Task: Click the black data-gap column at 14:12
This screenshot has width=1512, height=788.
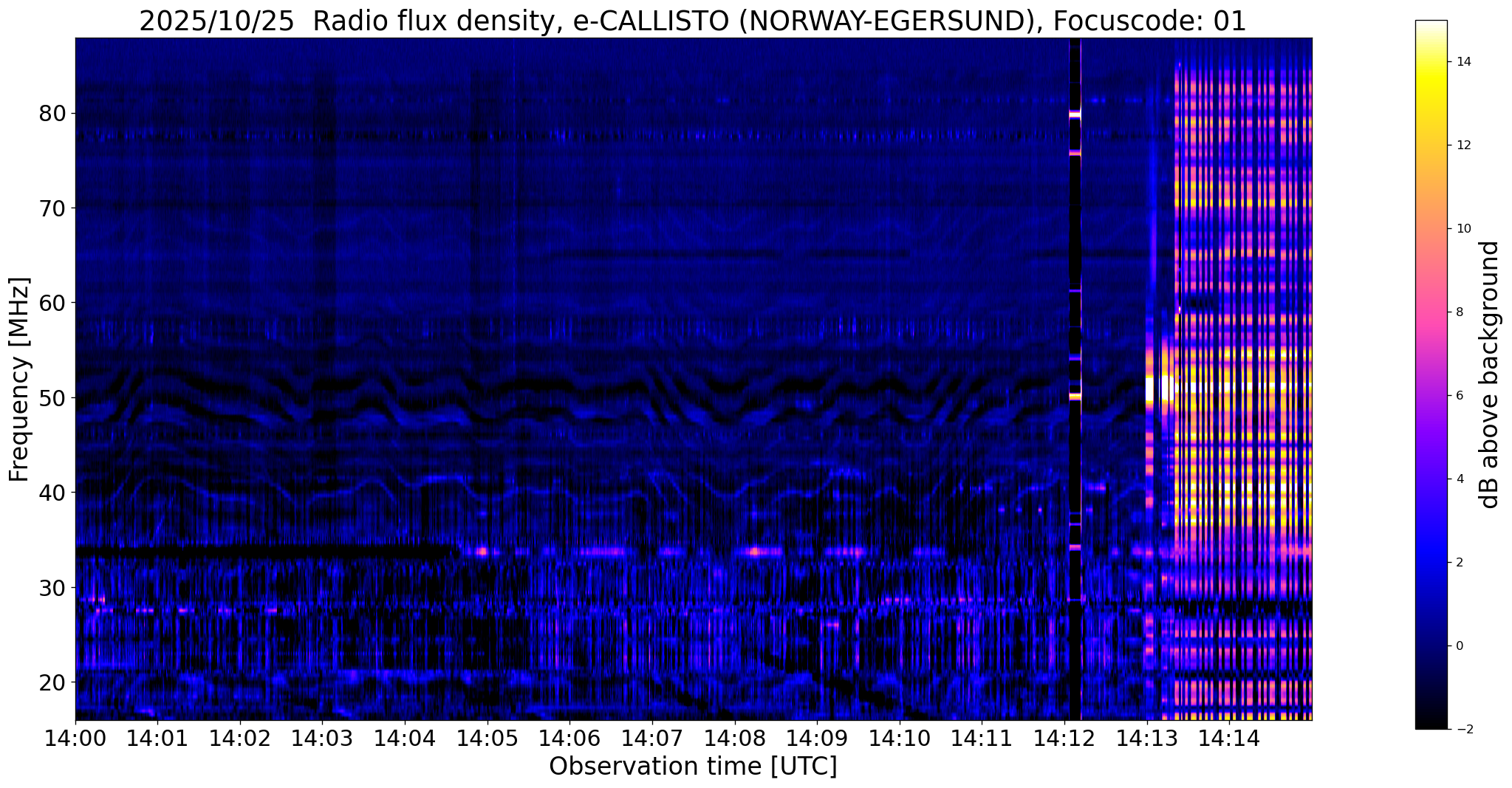Action: [x=1075, y=379]
